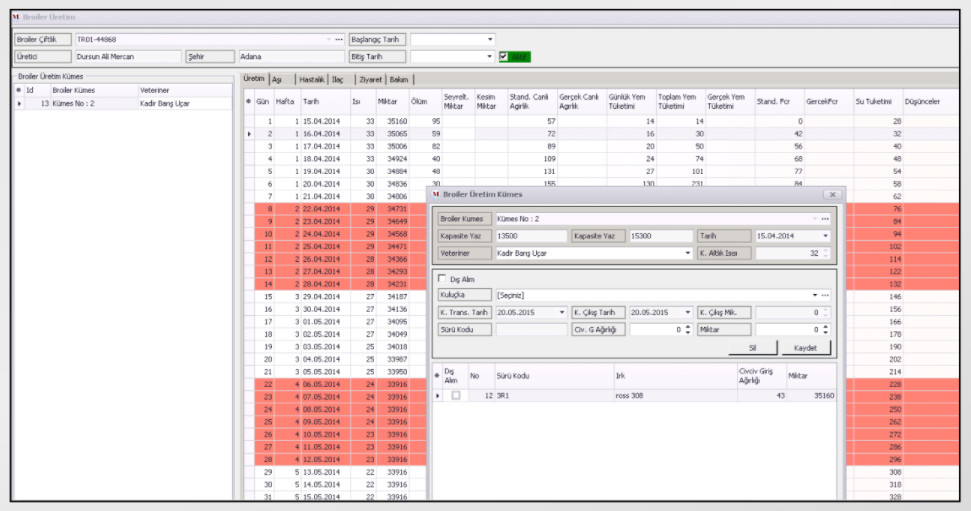Click asterisk column chooser in dialog Sürü Kodu grid
The height and width of the screenshot is (511, 971).
437,376
